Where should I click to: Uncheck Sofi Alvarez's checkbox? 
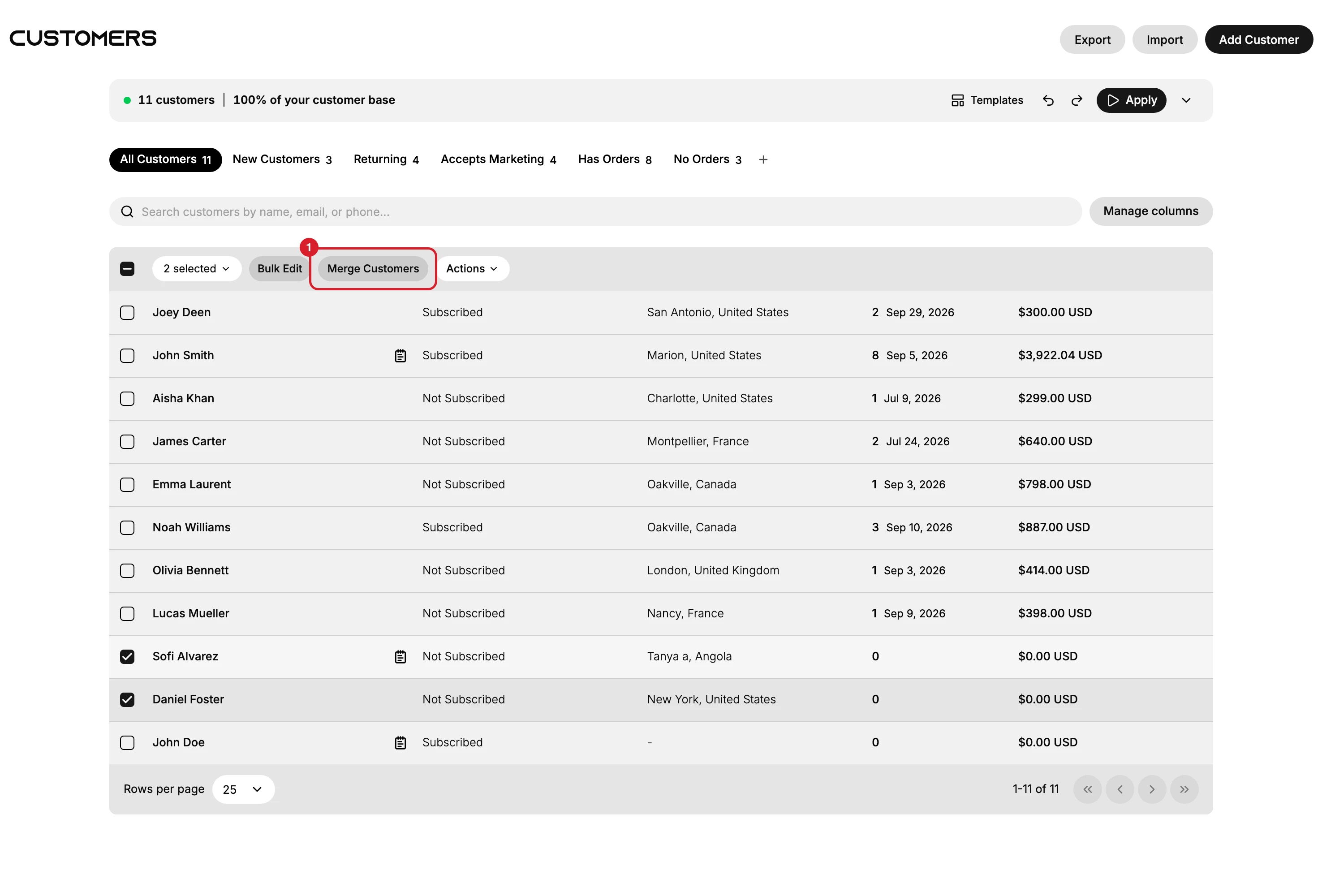(x=127, y=657)
